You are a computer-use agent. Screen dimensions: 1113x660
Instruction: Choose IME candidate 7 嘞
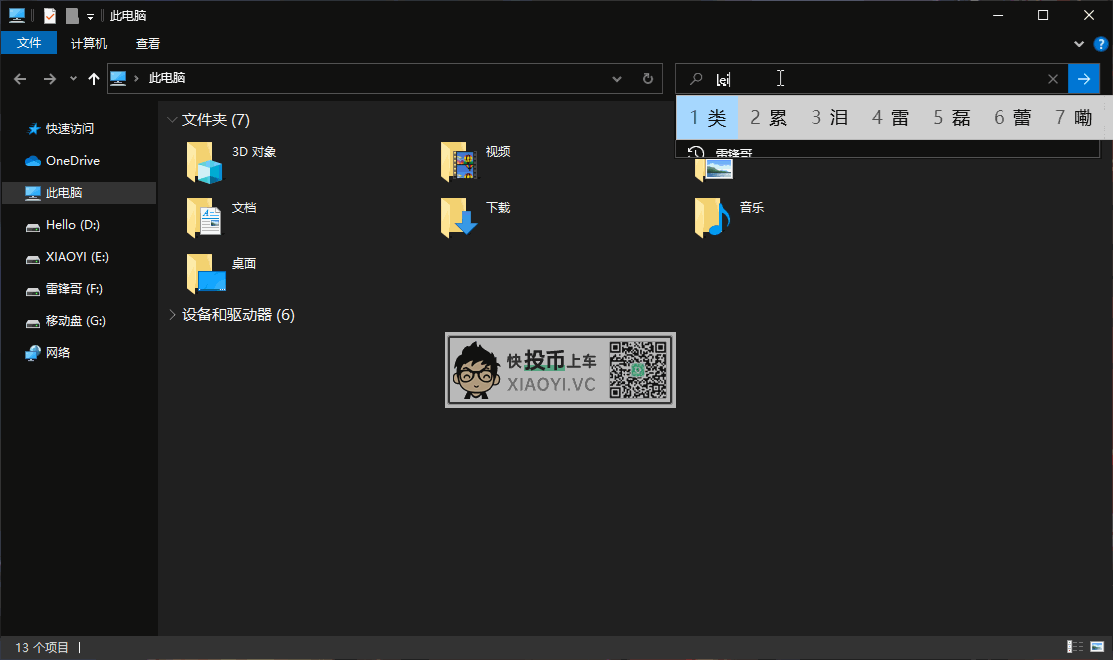click(x=1073, y=118)
